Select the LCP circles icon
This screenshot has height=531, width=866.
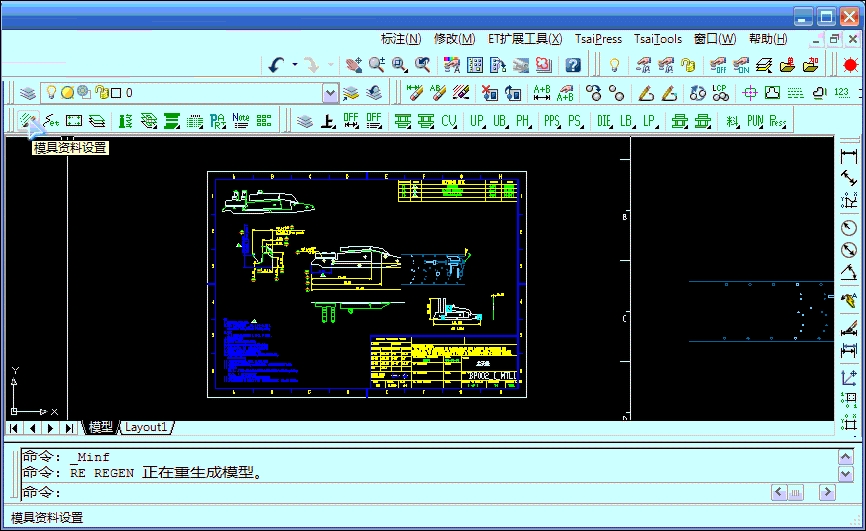click(x=720, y=93)
